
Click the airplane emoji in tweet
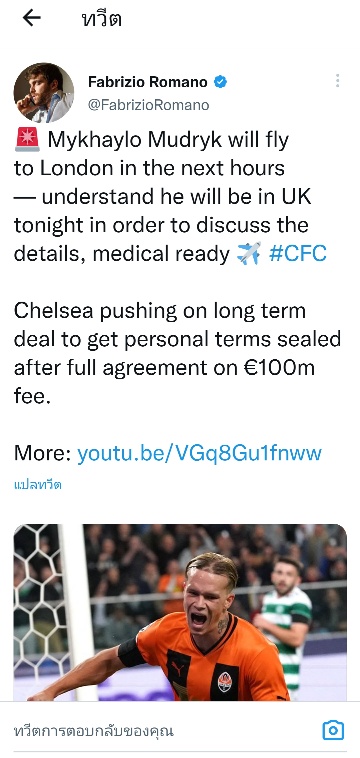249,253
